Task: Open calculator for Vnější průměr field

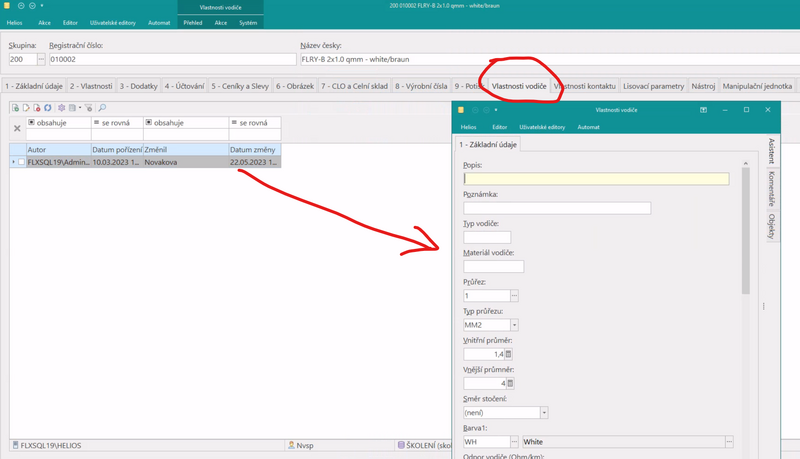Action: coord(509,383)
